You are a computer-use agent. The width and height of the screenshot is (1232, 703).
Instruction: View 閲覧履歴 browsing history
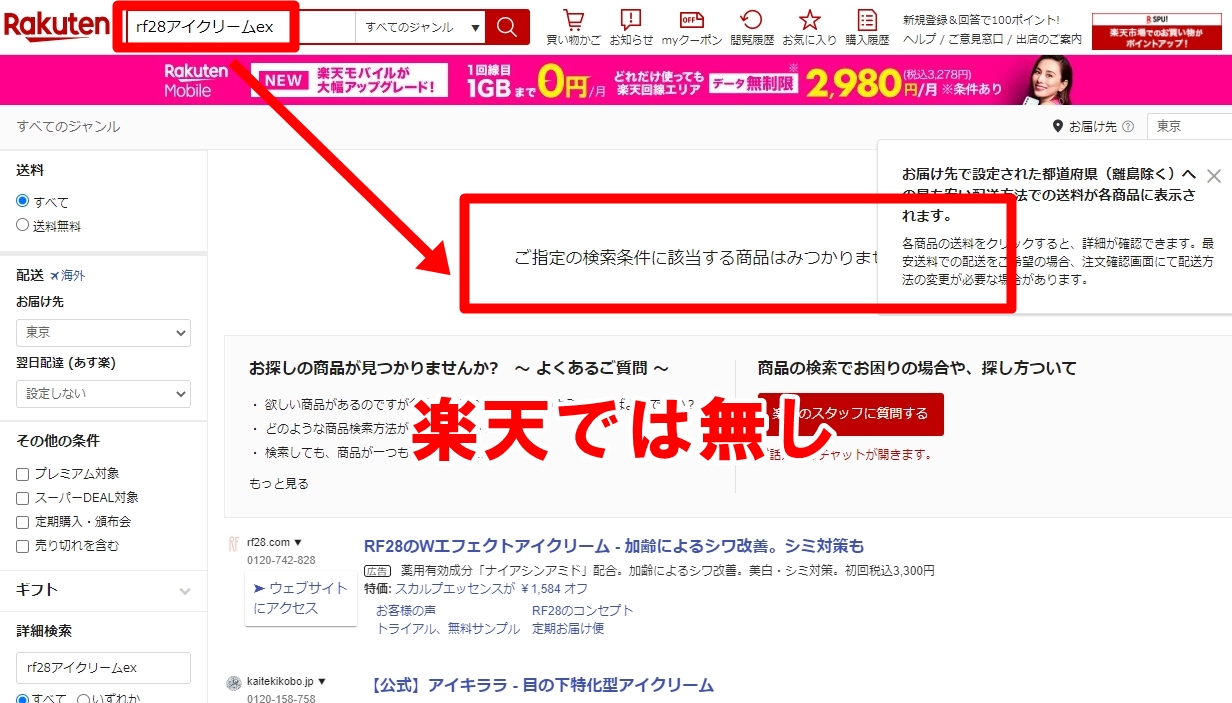click(752, 27)
